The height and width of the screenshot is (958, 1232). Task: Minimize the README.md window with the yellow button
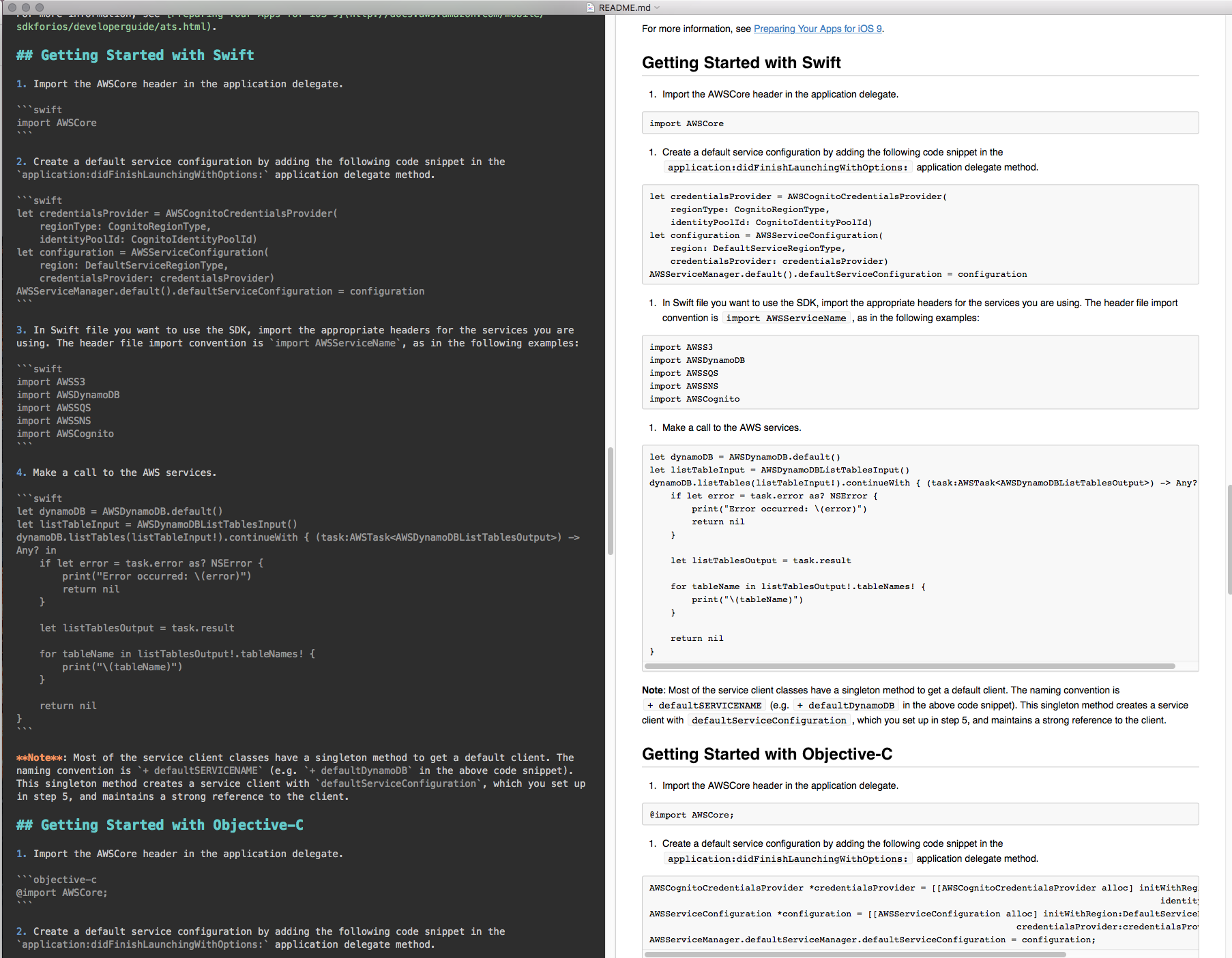coord(25,7)
